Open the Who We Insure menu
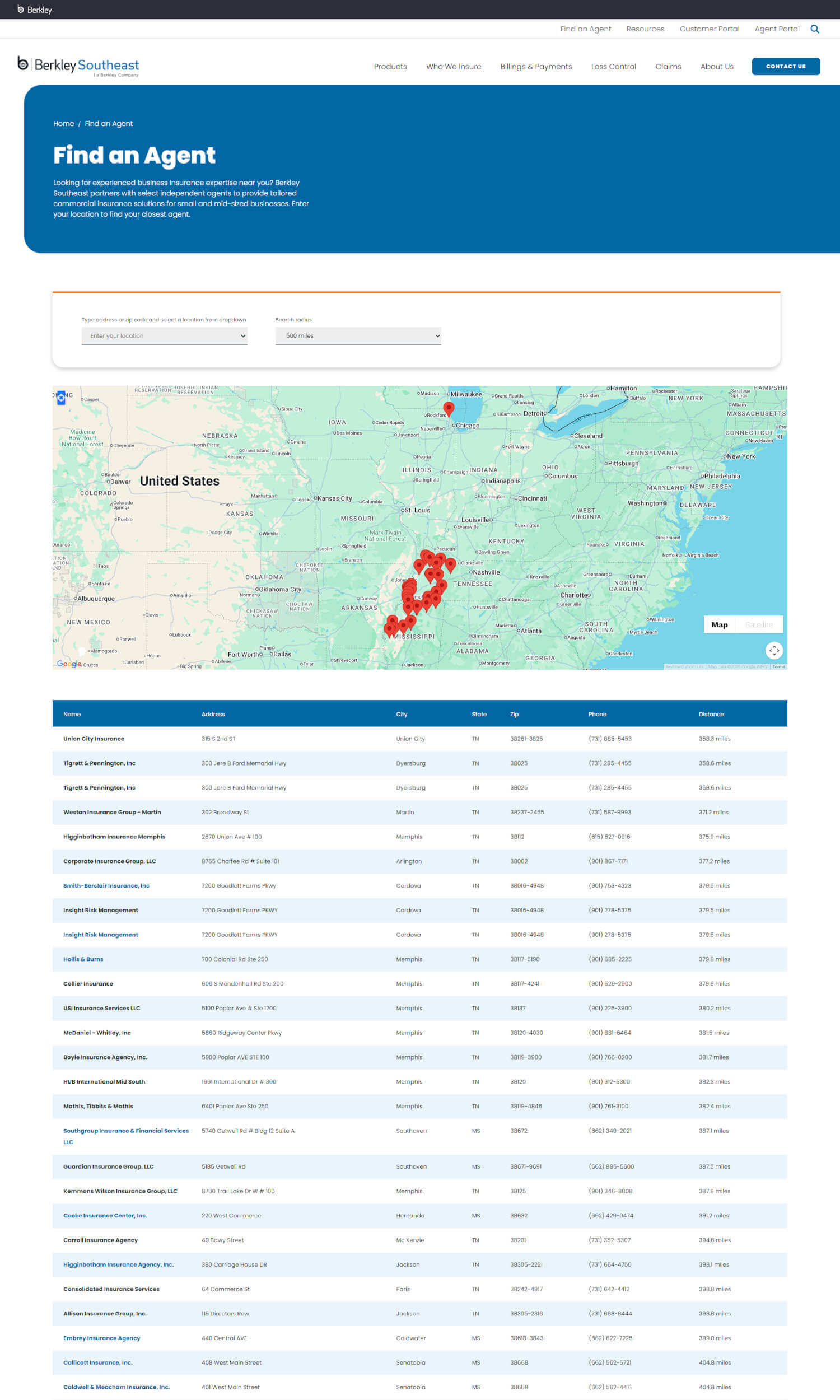 click(x=453, y=66)
